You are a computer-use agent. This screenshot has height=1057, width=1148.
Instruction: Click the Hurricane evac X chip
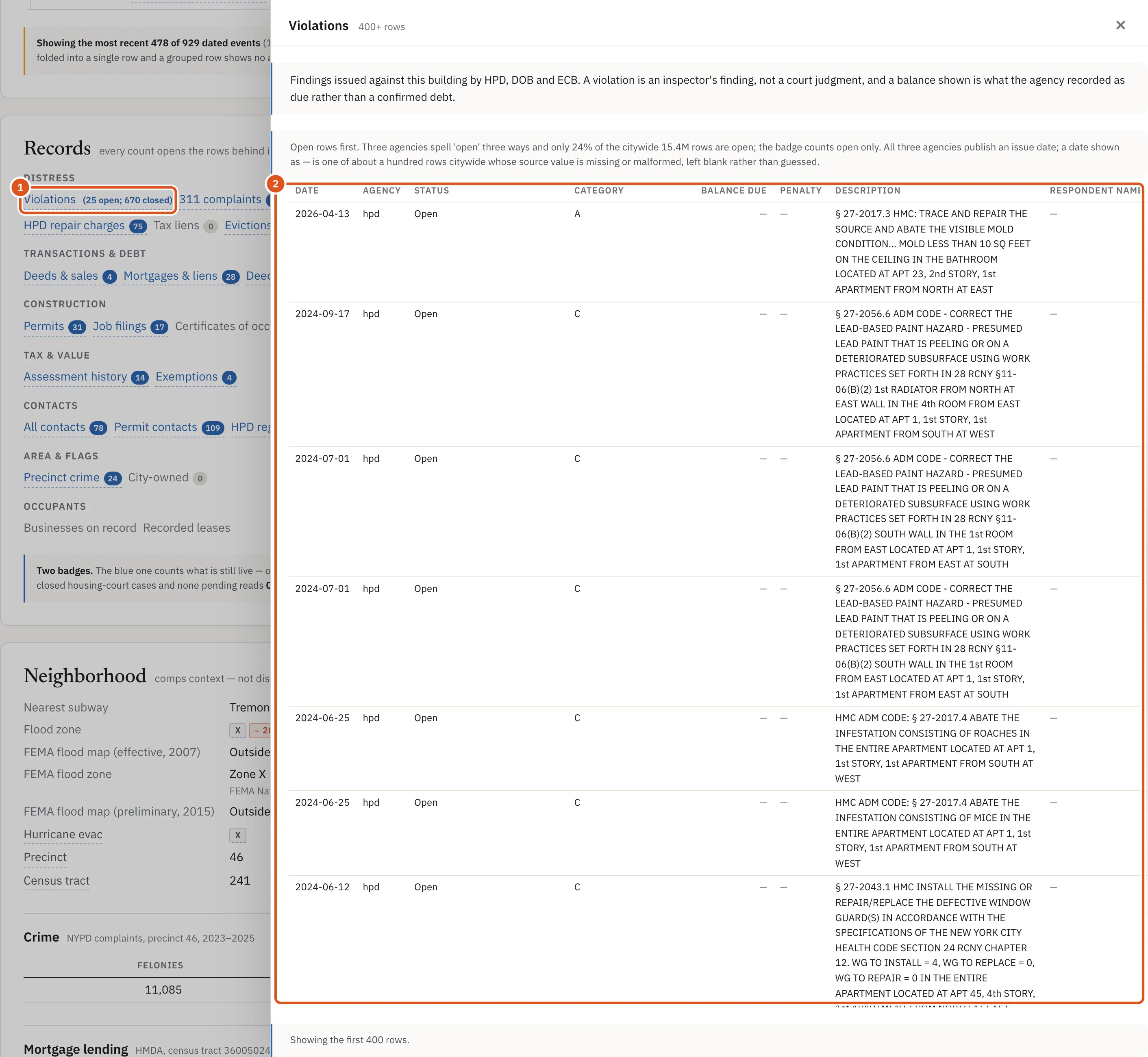point(238,835)
